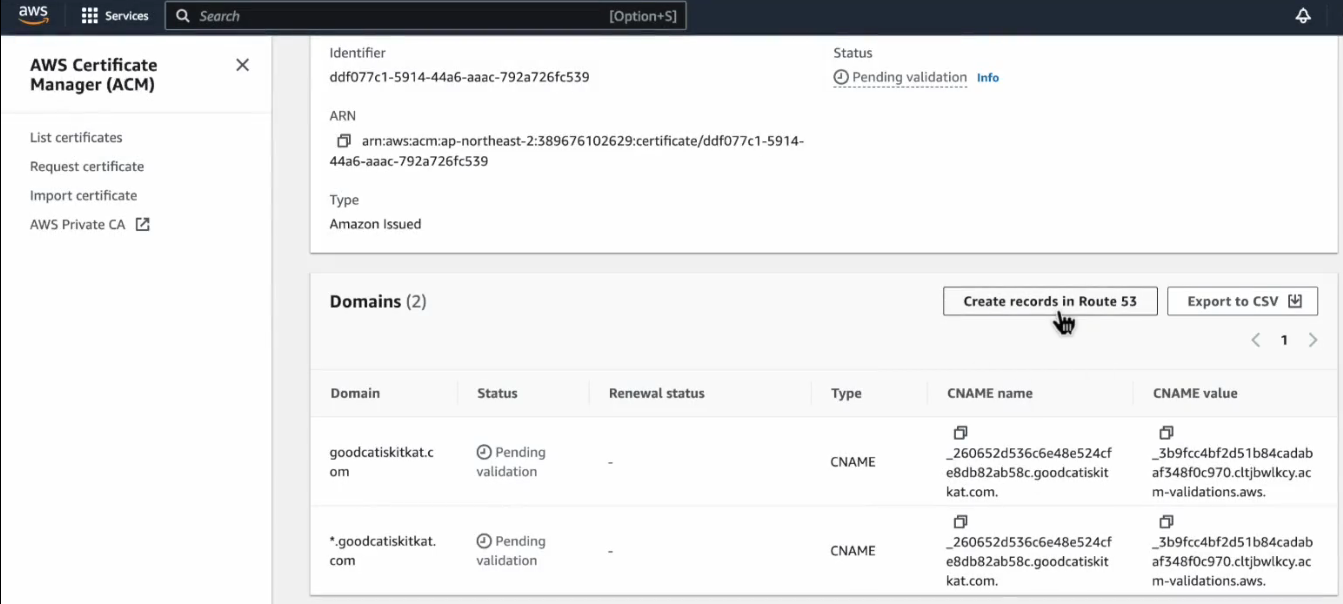This screenshot has height=604, width=1343.
Task: Click CNAME value column header
Action: tap(1195, 393)
